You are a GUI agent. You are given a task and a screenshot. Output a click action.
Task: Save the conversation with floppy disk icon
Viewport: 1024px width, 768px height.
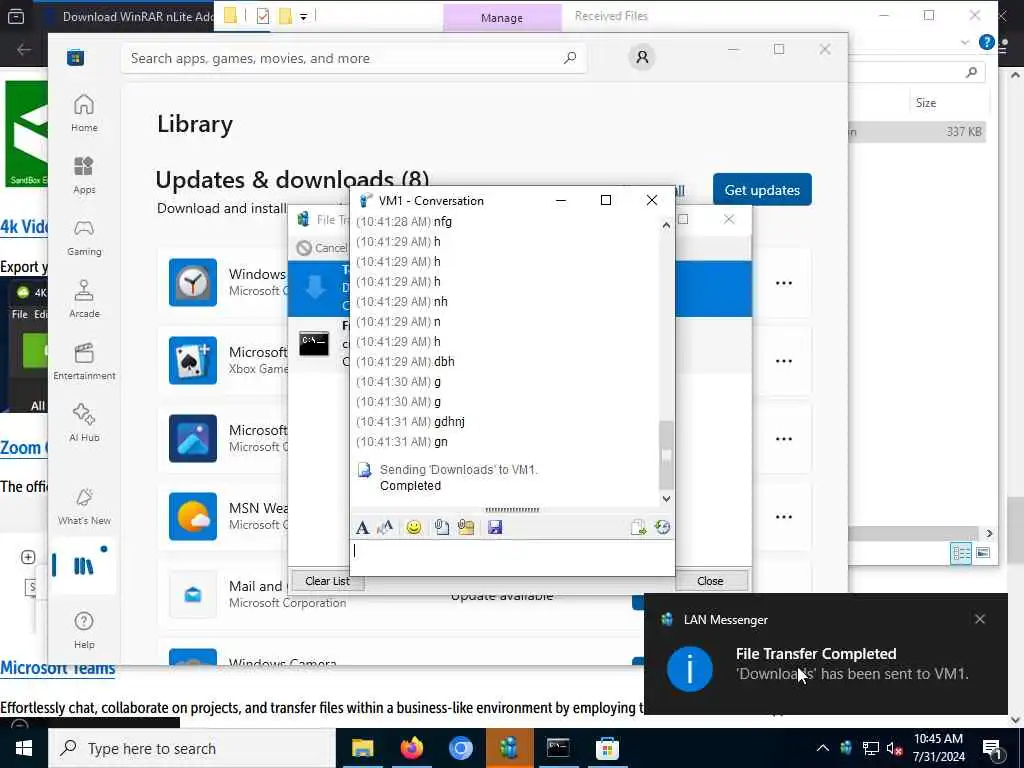pyautogui.click(x=495, y=527)
